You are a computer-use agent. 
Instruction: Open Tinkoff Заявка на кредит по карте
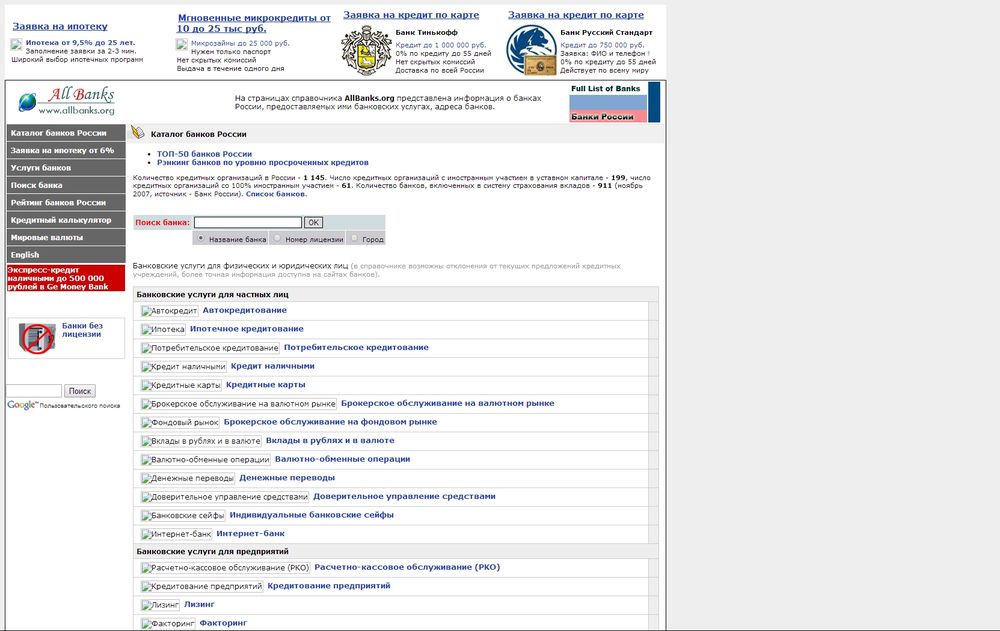(x=411, y=15)
